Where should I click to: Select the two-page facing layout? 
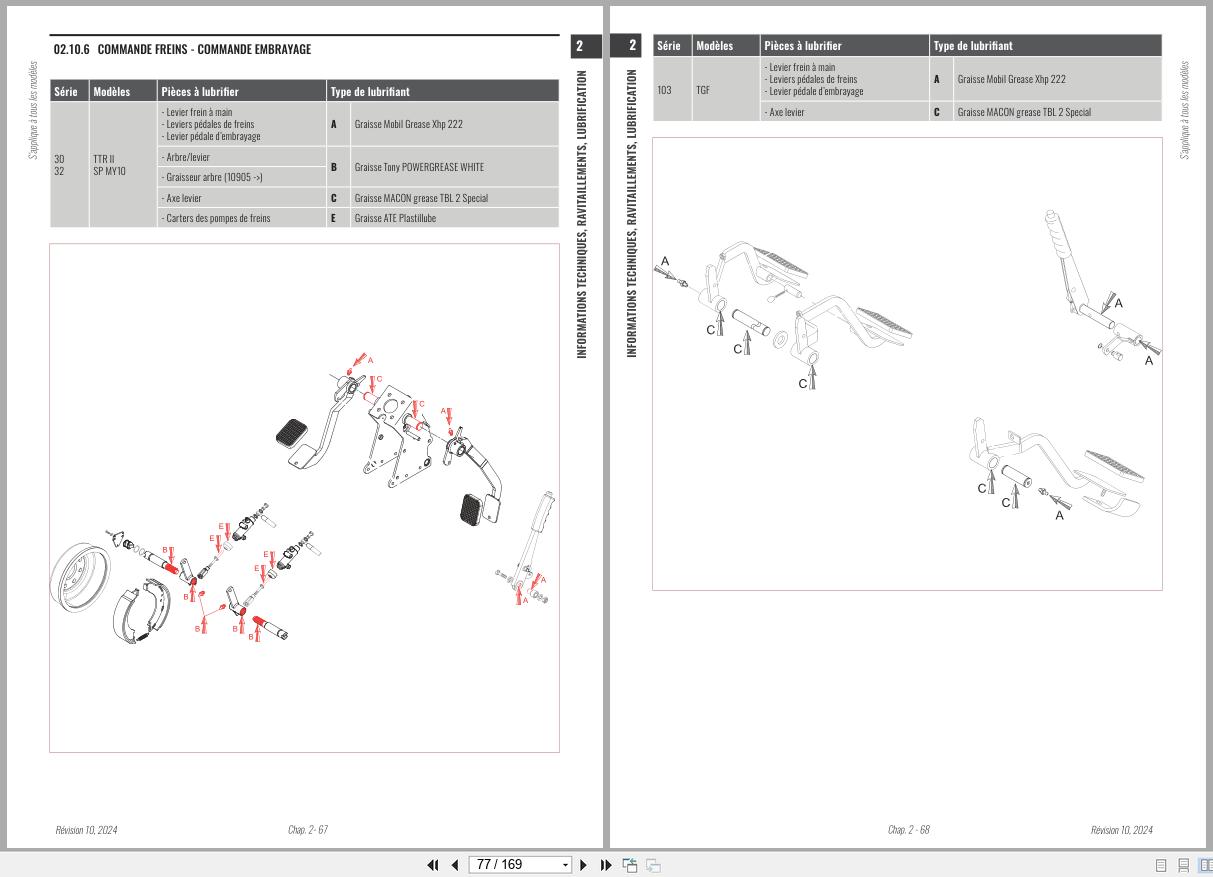[x=1205, y=866]
